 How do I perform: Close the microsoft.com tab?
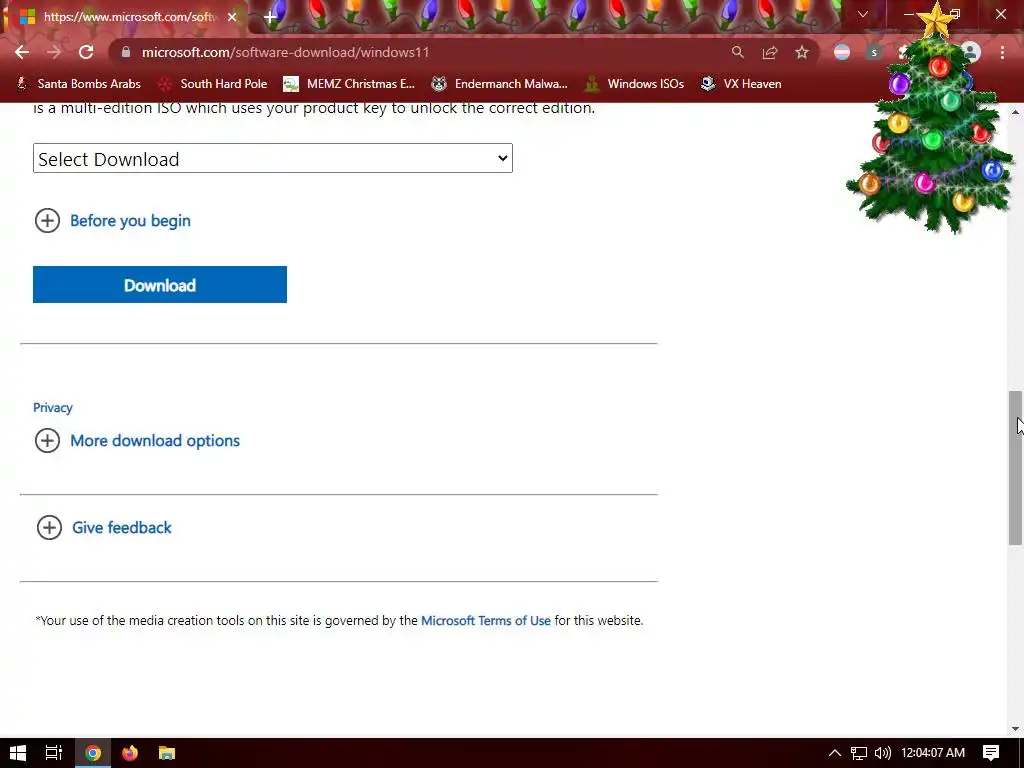pyautogui.click(x=232, y=17)
